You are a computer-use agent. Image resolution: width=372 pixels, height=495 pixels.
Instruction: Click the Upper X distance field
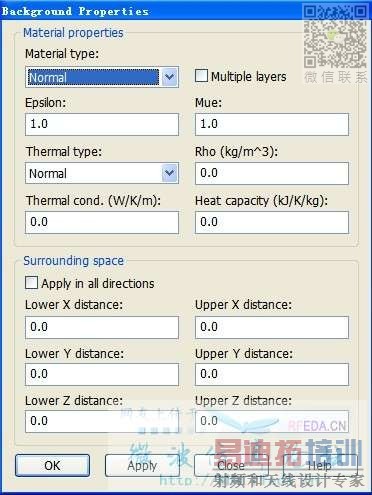tap(272, 327)
